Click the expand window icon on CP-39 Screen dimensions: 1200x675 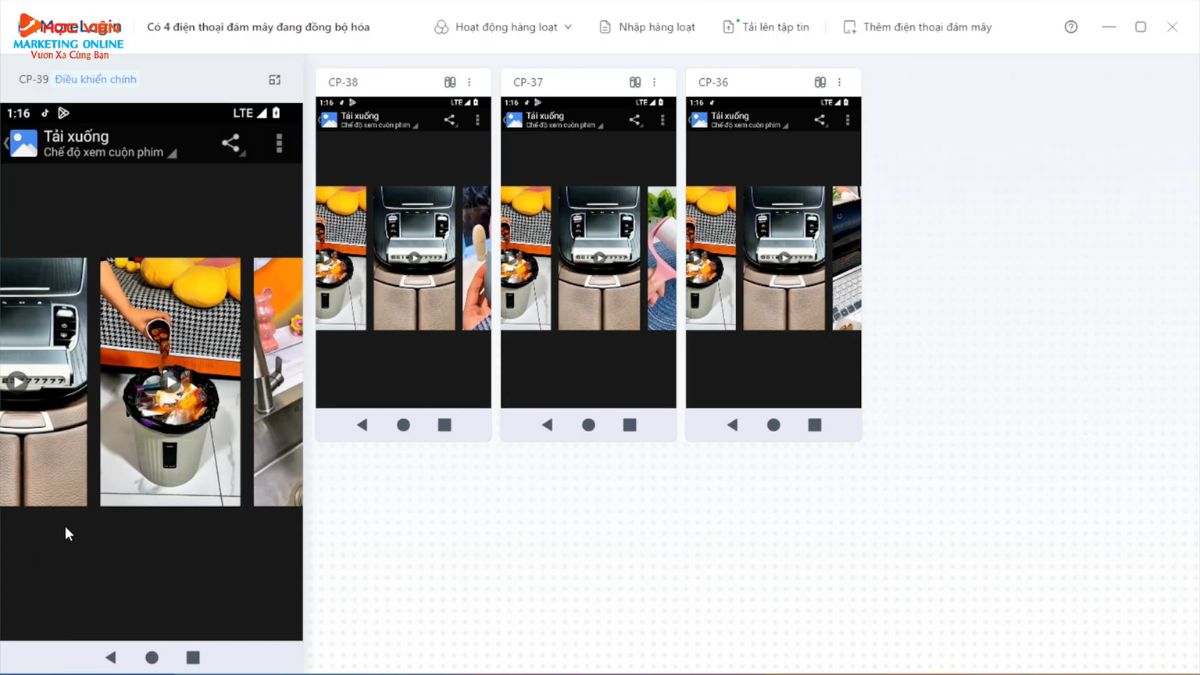tap(275, 79)
